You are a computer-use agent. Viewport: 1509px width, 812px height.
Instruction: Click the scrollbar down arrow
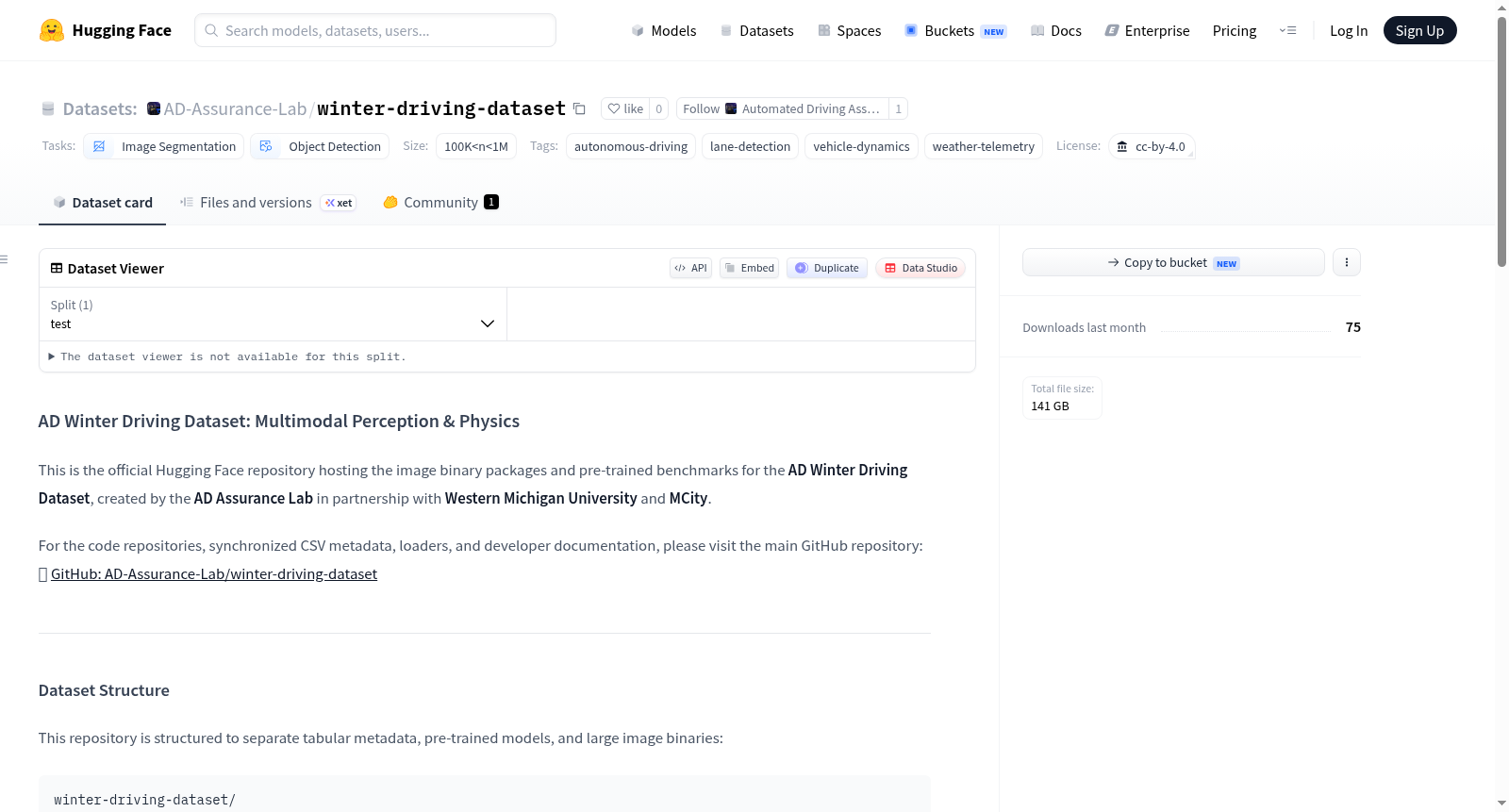tap(1501, 803)
